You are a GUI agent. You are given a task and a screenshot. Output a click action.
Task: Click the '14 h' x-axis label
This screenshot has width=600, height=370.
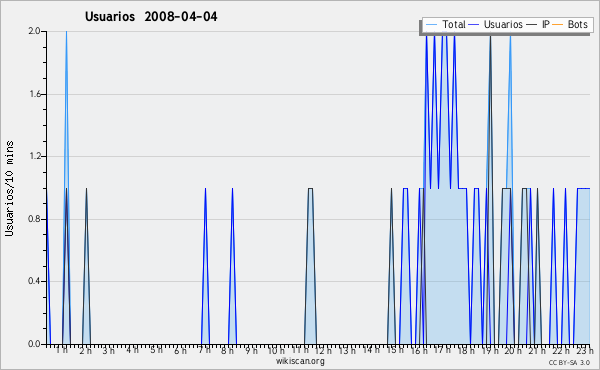pyautogui.click(x=371, y=350)
